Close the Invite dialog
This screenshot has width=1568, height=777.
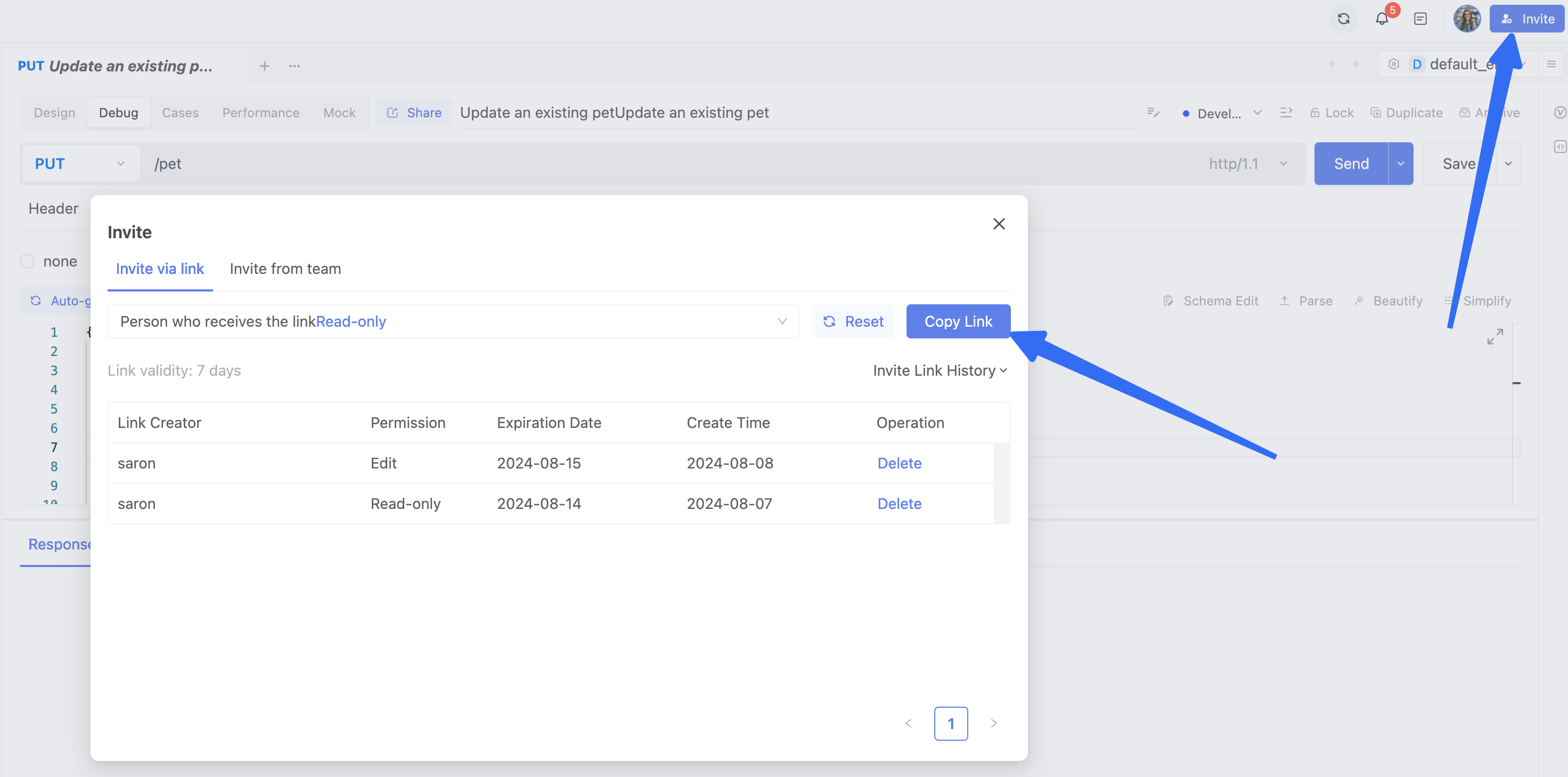[999, 224]
